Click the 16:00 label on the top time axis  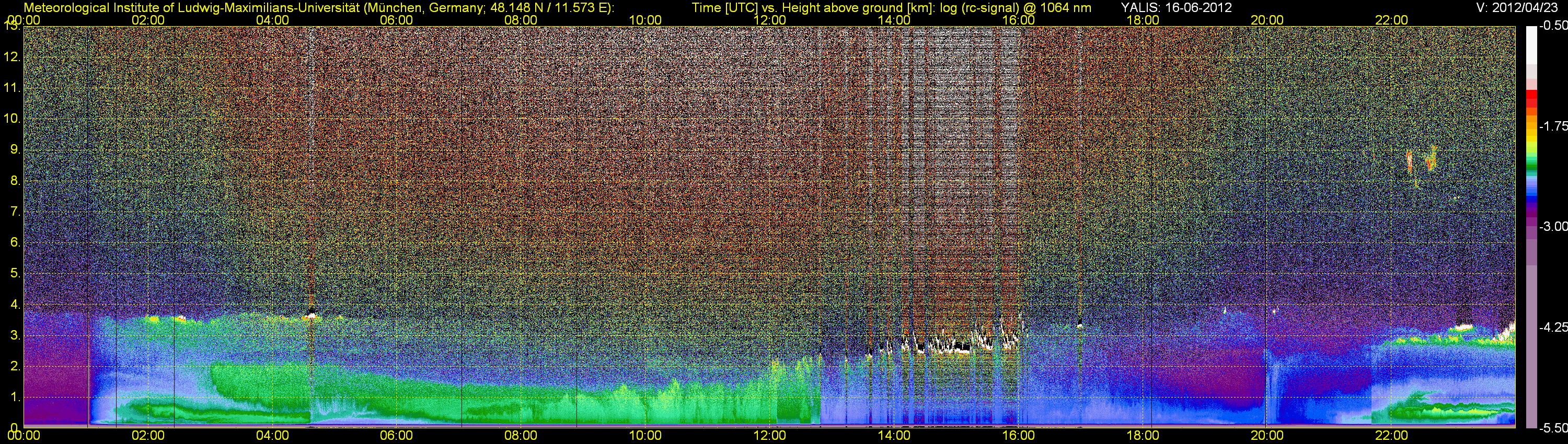[1018, 20]
